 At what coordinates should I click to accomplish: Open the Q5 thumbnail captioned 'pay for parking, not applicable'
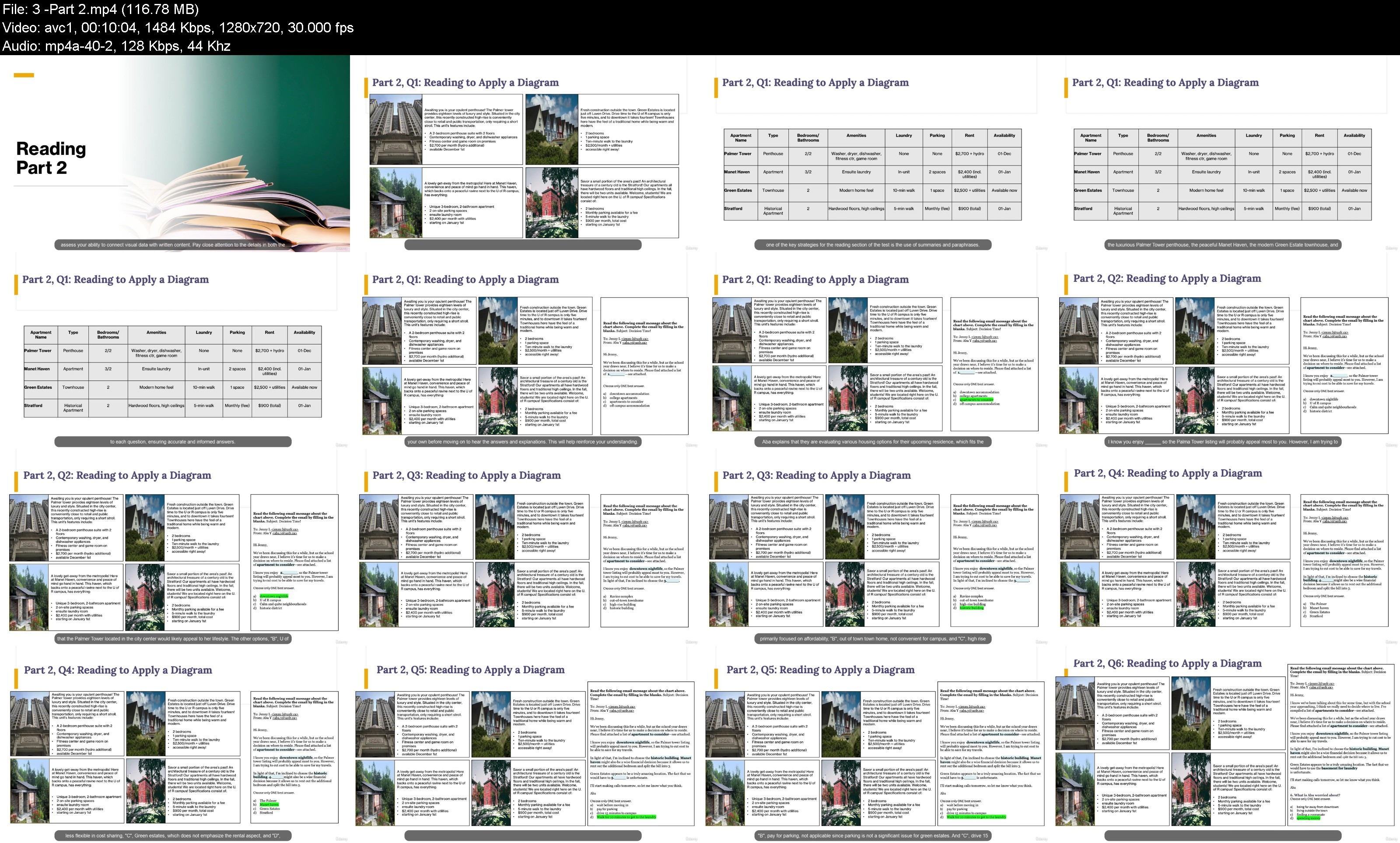(875, 744)
